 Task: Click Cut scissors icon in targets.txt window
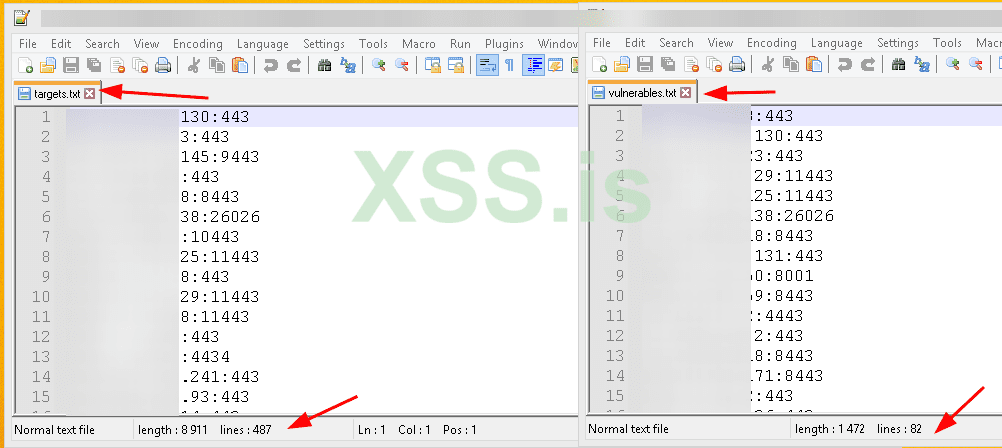[x=194, y=65]
